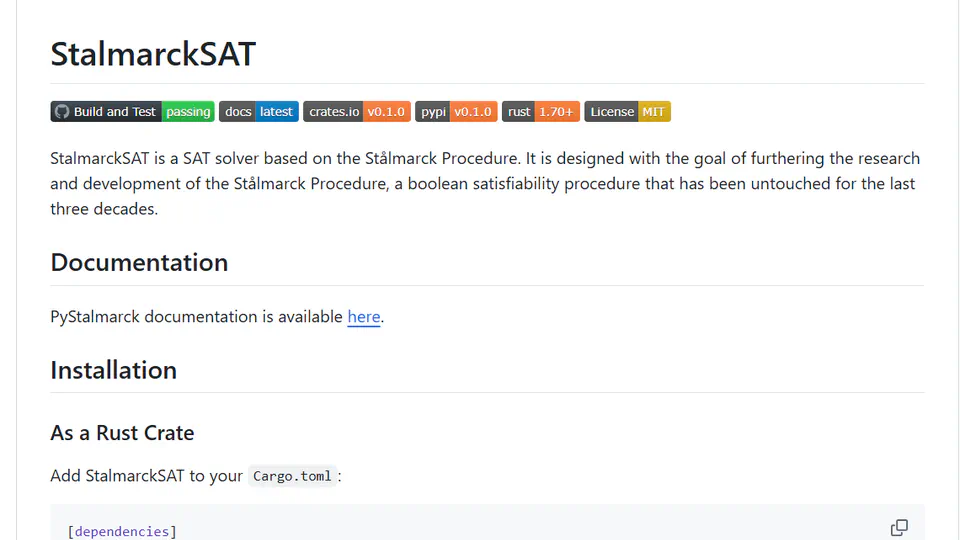Follow the 'here' documentation link

pyautogui.click(x=364, y=317)
